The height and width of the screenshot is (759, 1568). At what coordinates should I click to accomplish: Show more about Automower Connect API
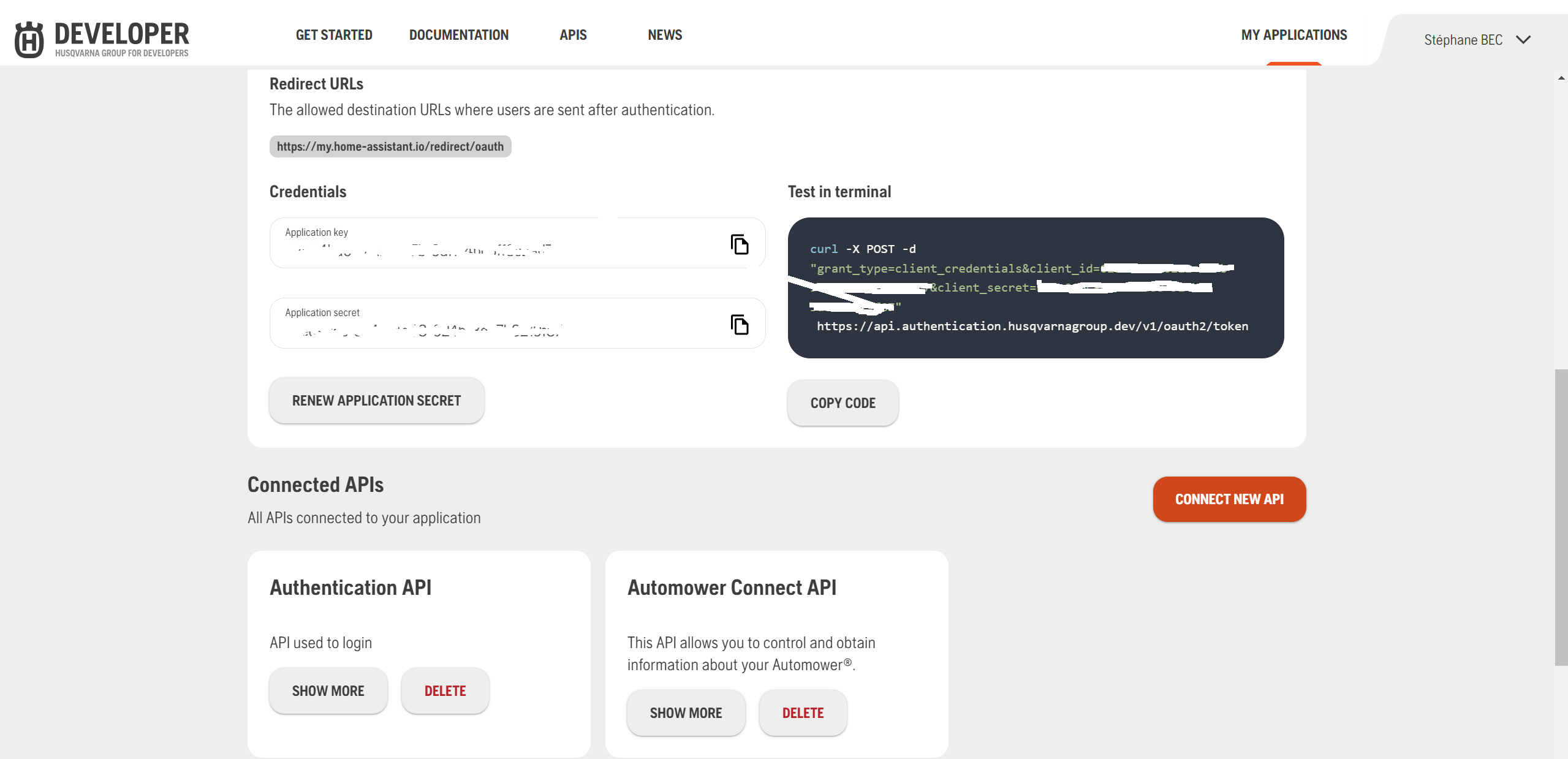[x=686, y=713]
